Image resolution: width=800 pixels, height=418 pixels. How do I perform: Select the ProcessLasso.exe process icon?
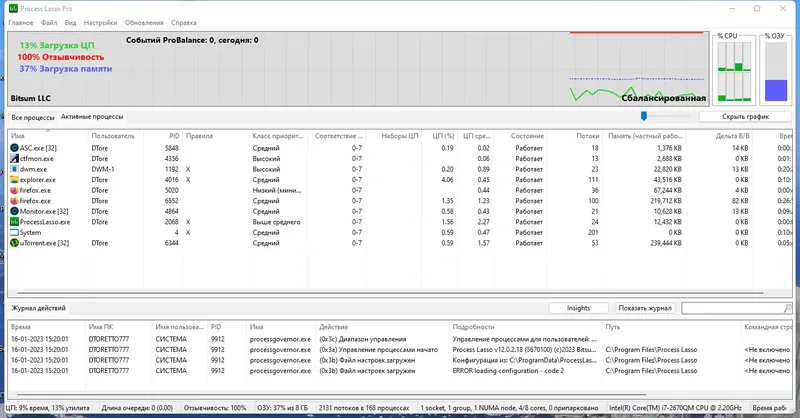pyautogui.click(x=14, y=222)
